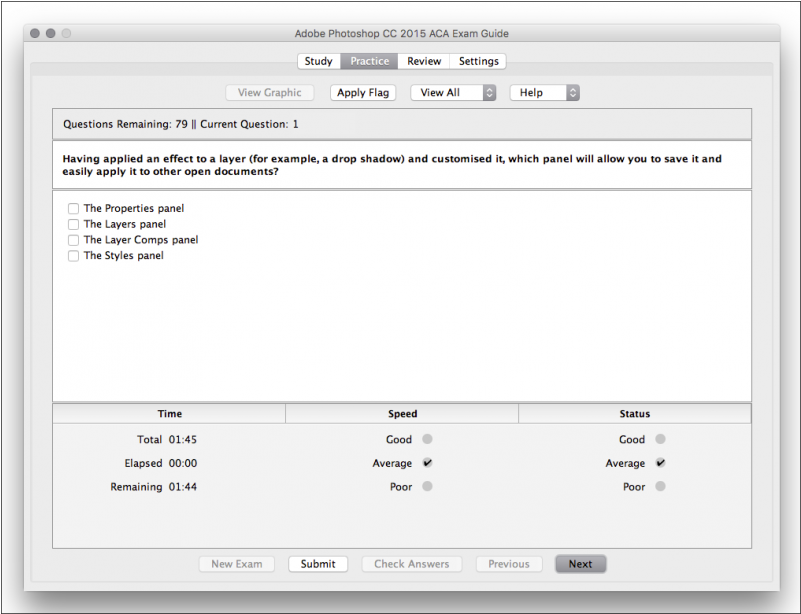Open the Help dropdown menu
This screenshot has height=614, width=801.
[545, 92]
